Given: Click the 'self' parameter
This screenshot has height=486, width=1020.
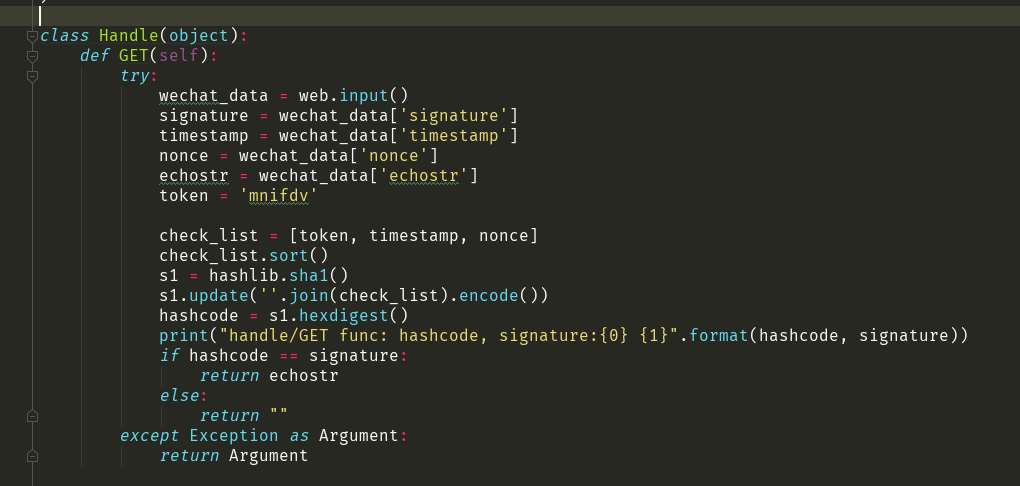Looking at the screenshot, I should (179, 56).
